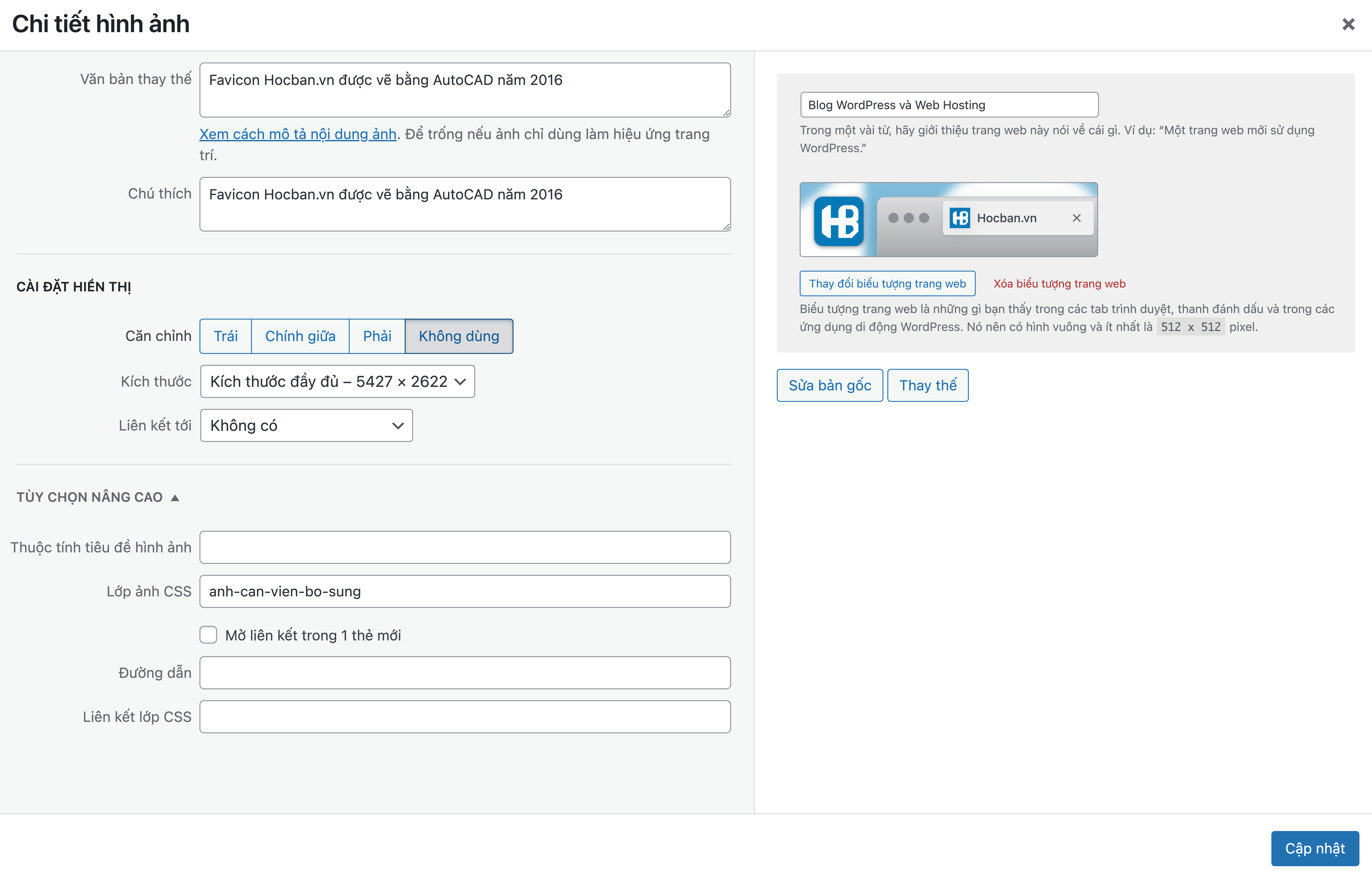Click Xóa biểu tượng trang web link
This screenshot has width=1372, height=877.
click(1059, 284)
